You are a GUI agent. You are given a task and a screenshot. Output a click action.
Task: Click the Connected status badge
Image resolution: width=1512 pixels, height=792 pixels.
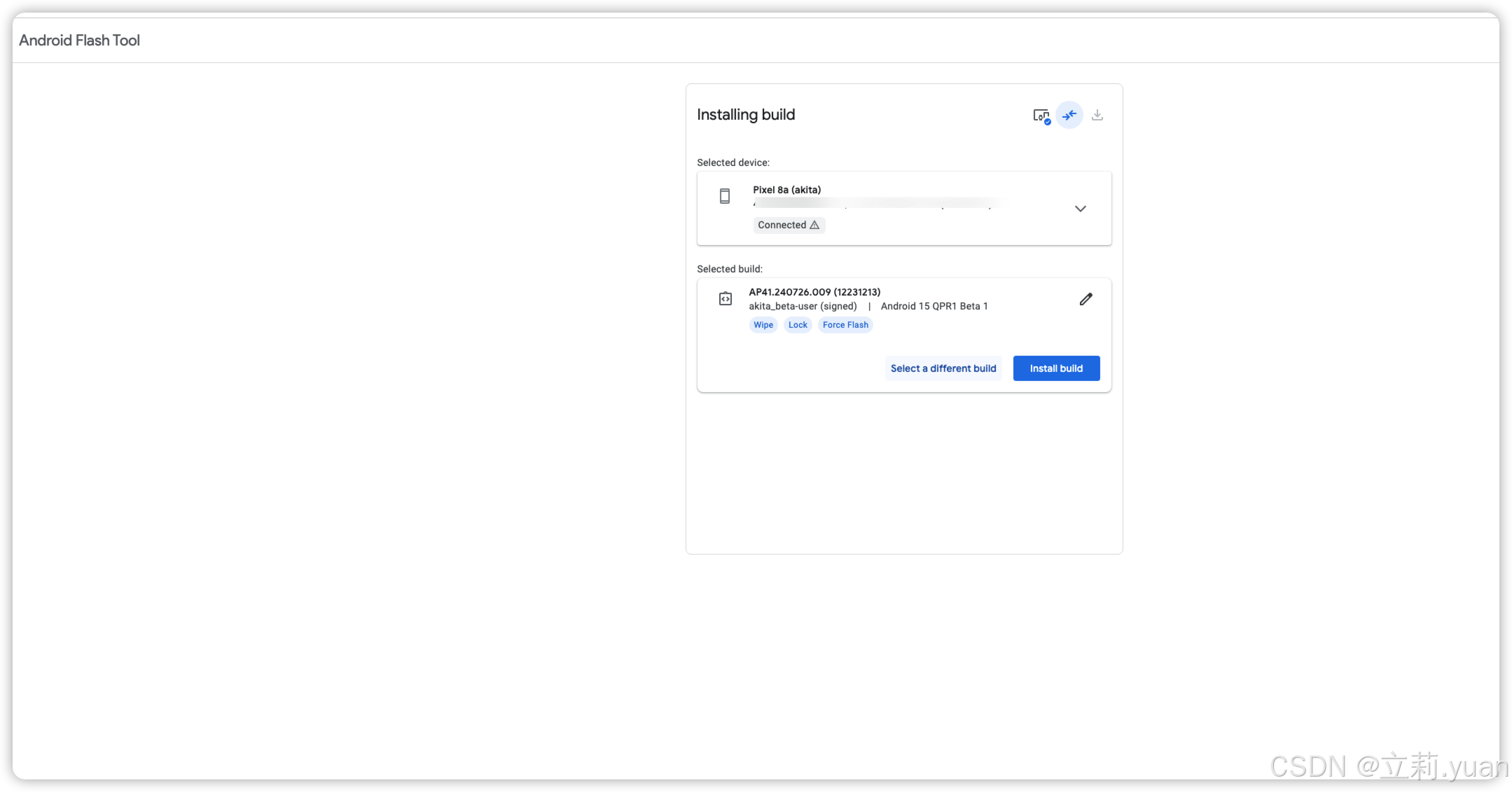click(x=789, y=225)
